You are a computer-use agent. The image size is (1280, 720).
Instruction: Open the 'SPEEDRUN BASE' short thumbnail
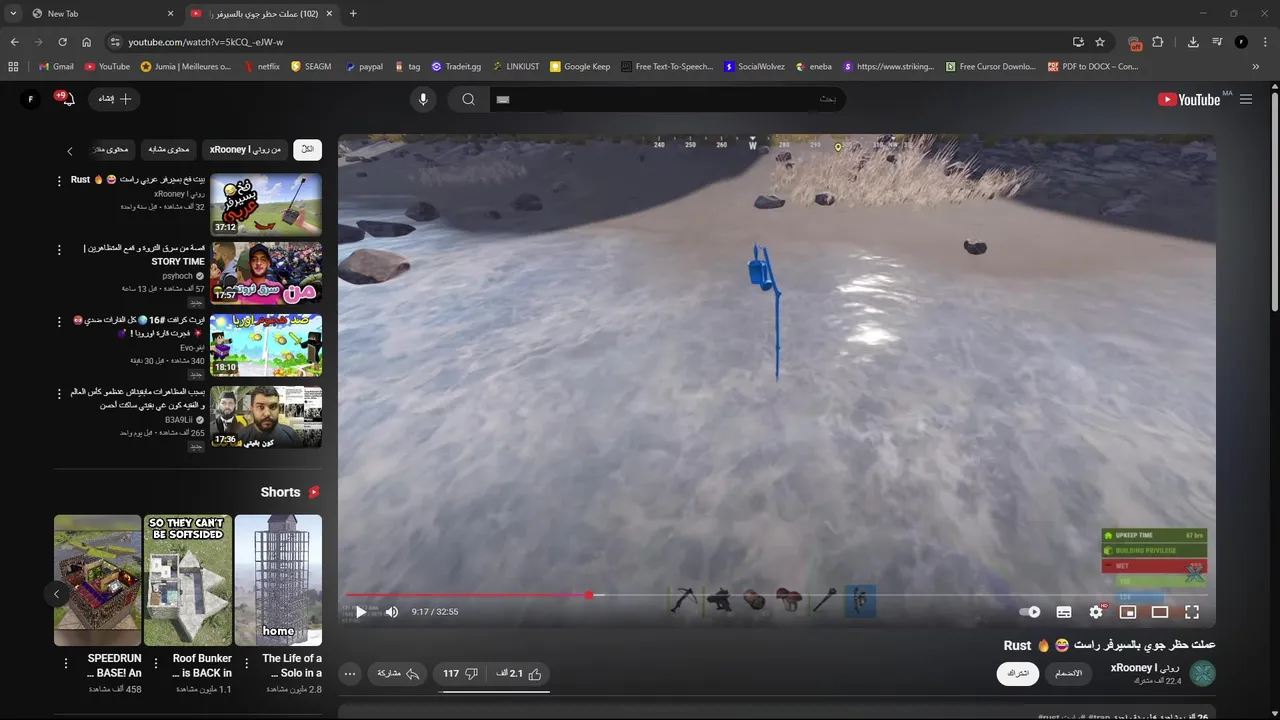point(98,580)
